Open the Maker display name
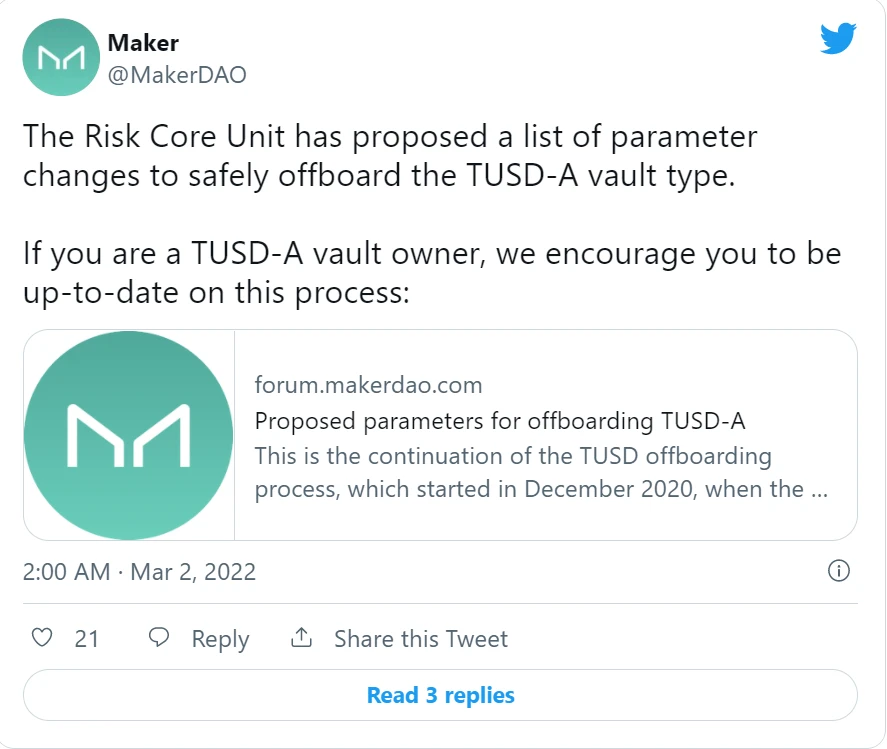Screen dimensions: 887x749 pyautogui.click(x=143, y=43)
